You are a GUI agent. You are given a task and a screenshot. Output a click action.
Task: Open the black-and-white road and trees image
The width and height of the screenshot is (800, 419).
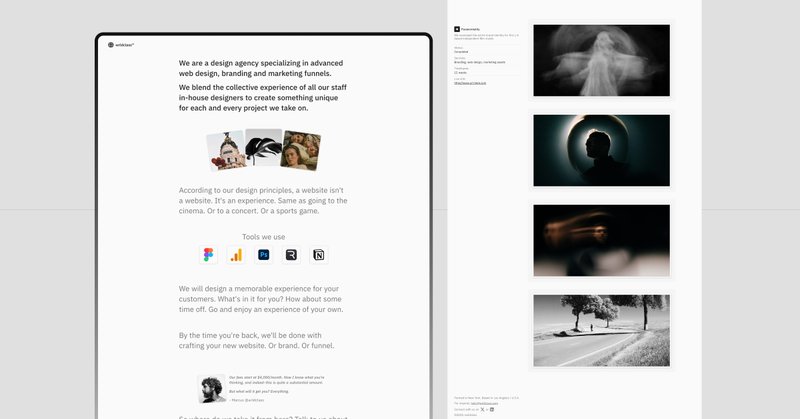602,330
